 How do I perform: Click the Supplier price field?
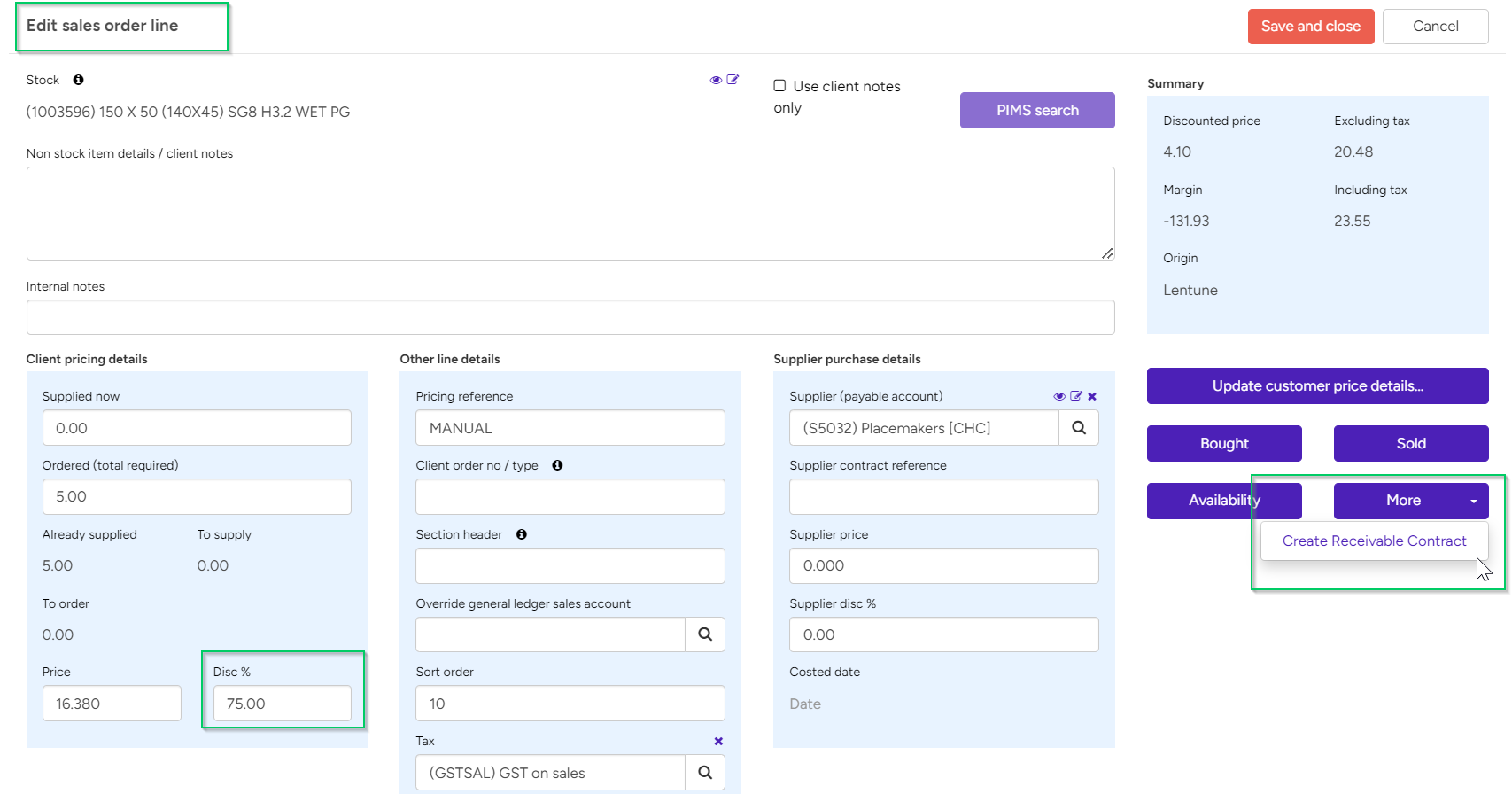click(944, 565)
